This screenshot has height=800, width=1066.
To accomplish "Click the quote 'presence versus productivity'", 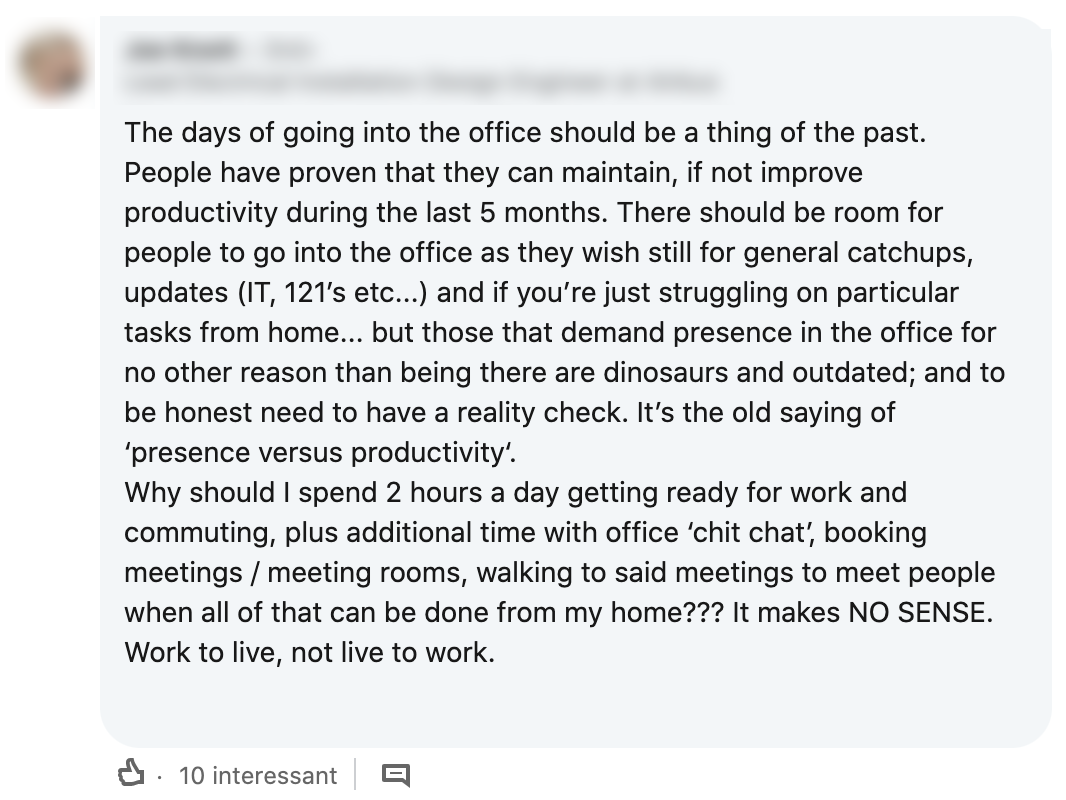I will click(321, 452).
